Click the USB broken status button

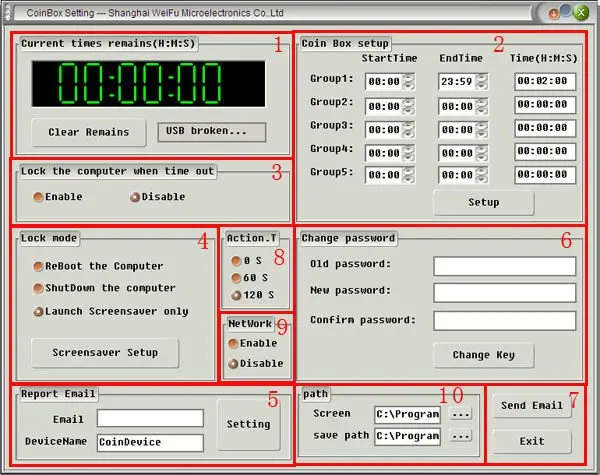(x=212, y=132)
